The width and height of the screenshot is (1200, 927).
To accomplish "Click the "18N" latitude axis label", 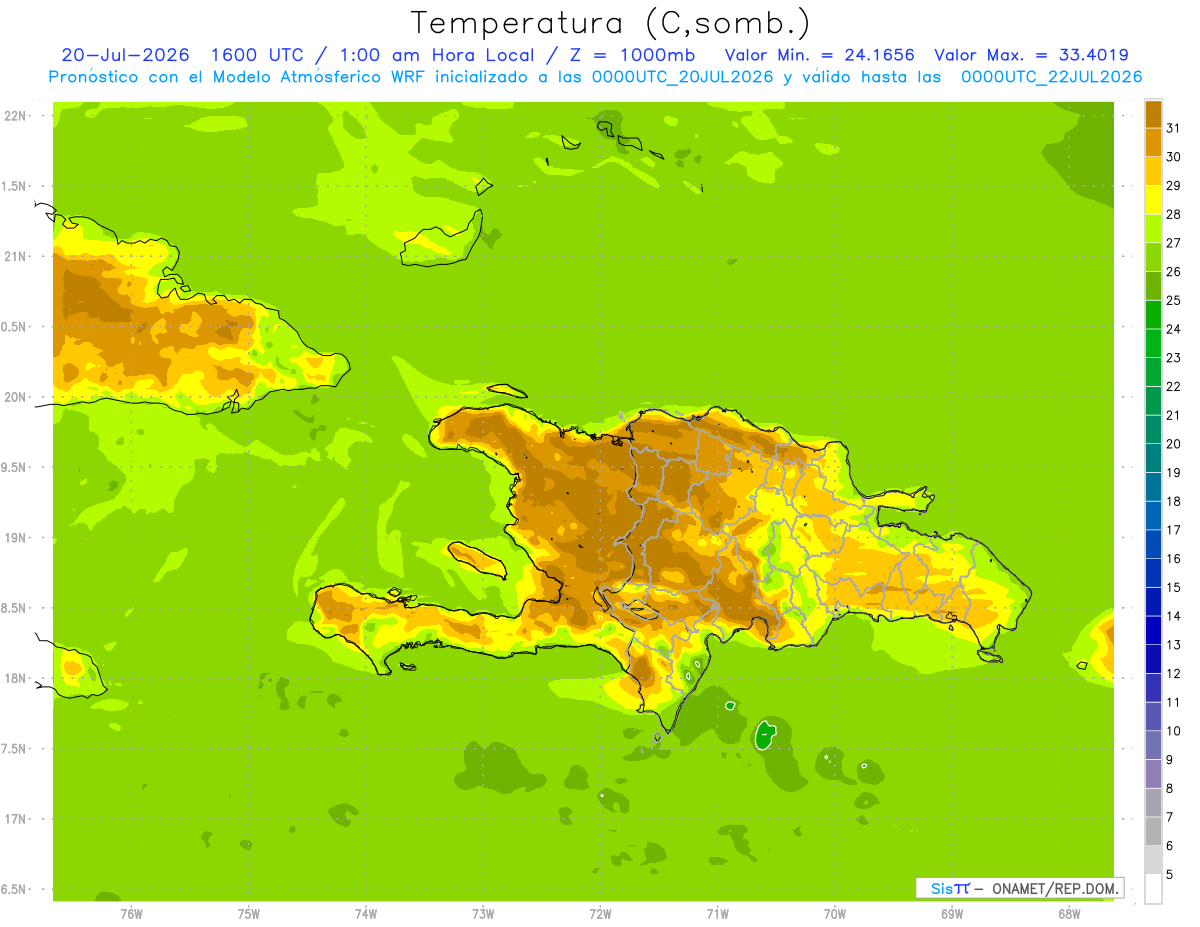I will (x=14, y=678).
